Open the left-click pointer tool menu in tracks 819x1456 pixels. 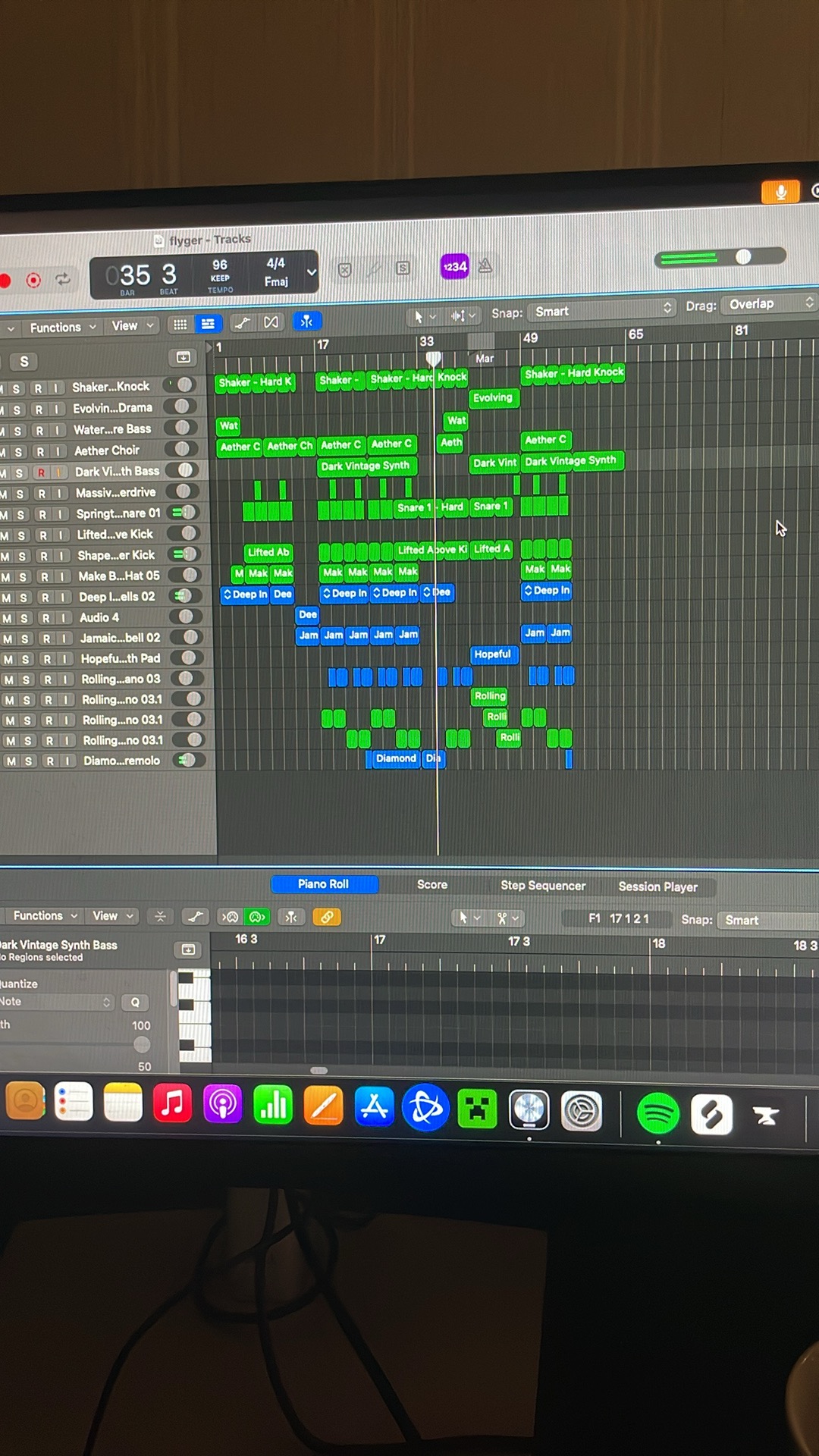click(424, 316)
